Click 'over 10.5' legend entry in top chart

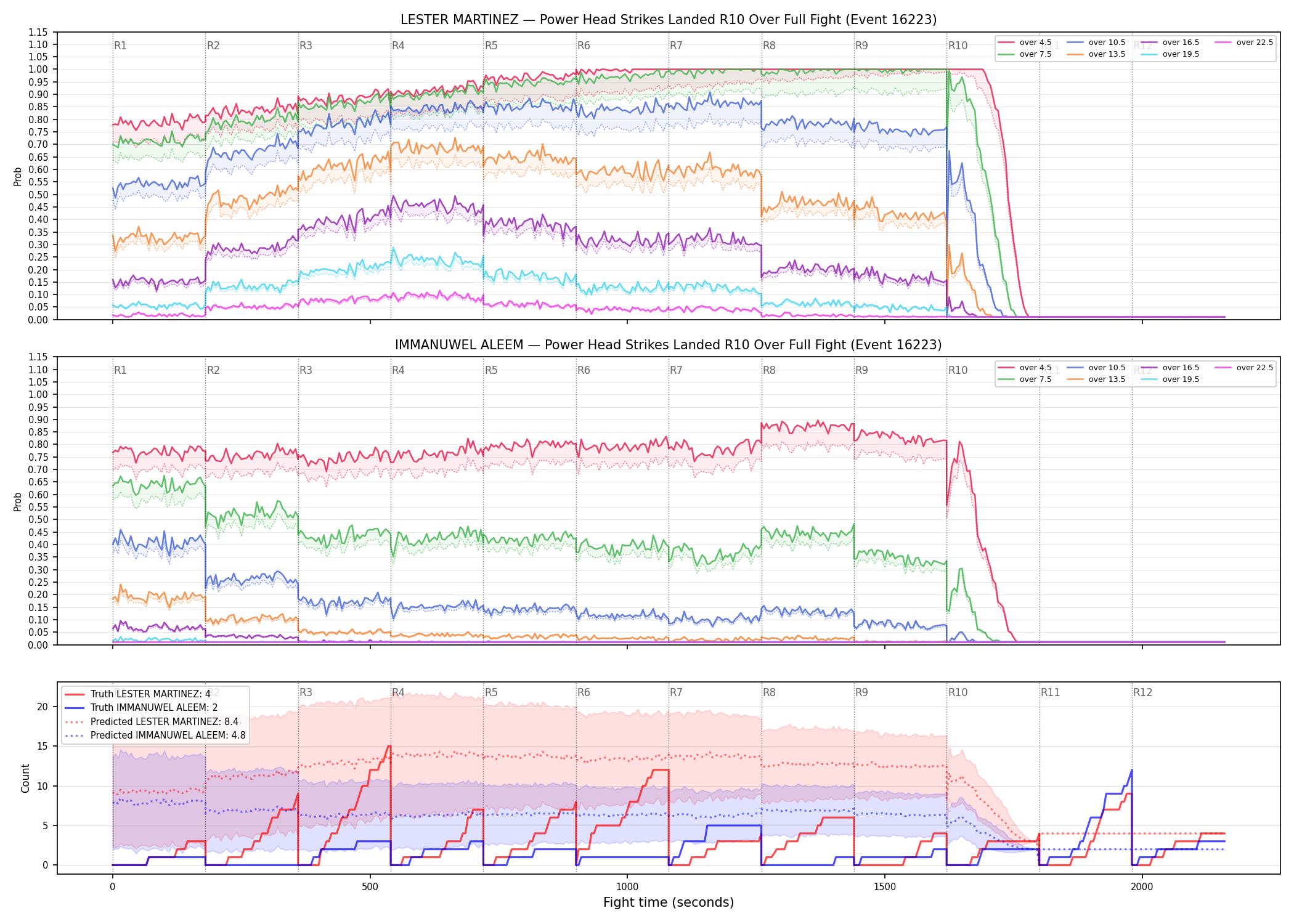pos(1096,43)
